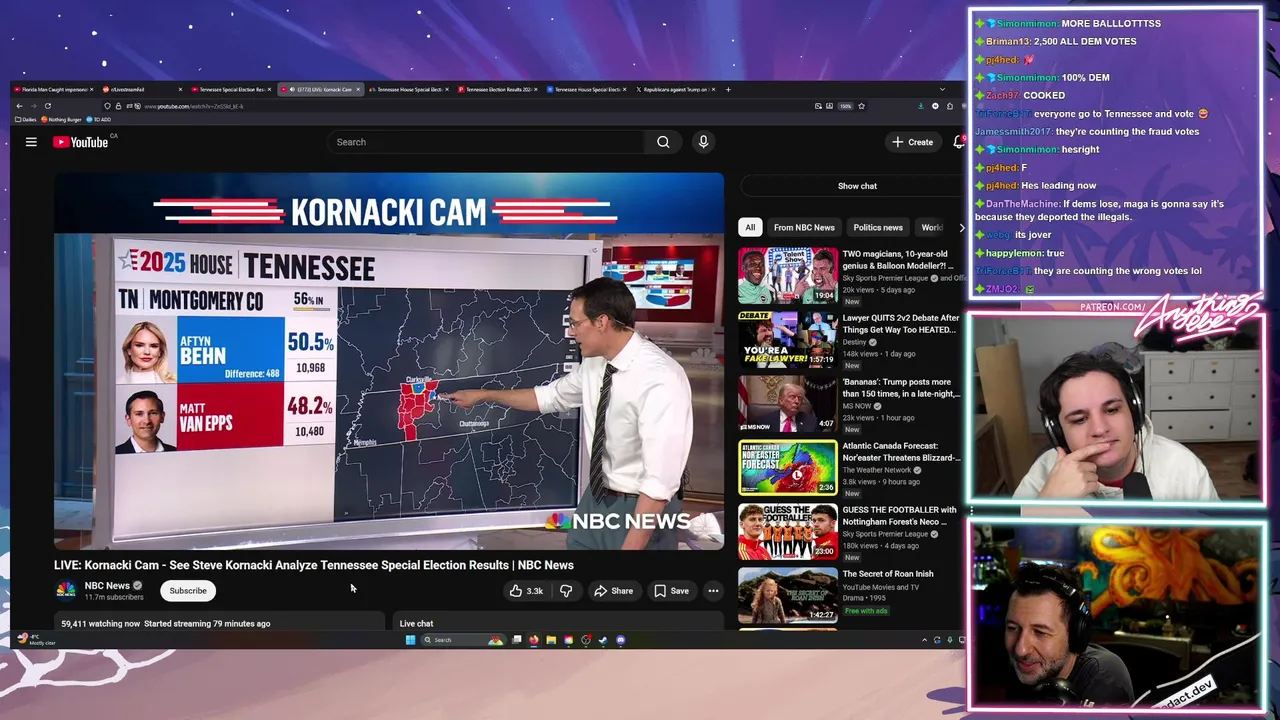1280x720 pixels.
Task: Open Steam from the taskbar
Action: (x=603, y=640)
